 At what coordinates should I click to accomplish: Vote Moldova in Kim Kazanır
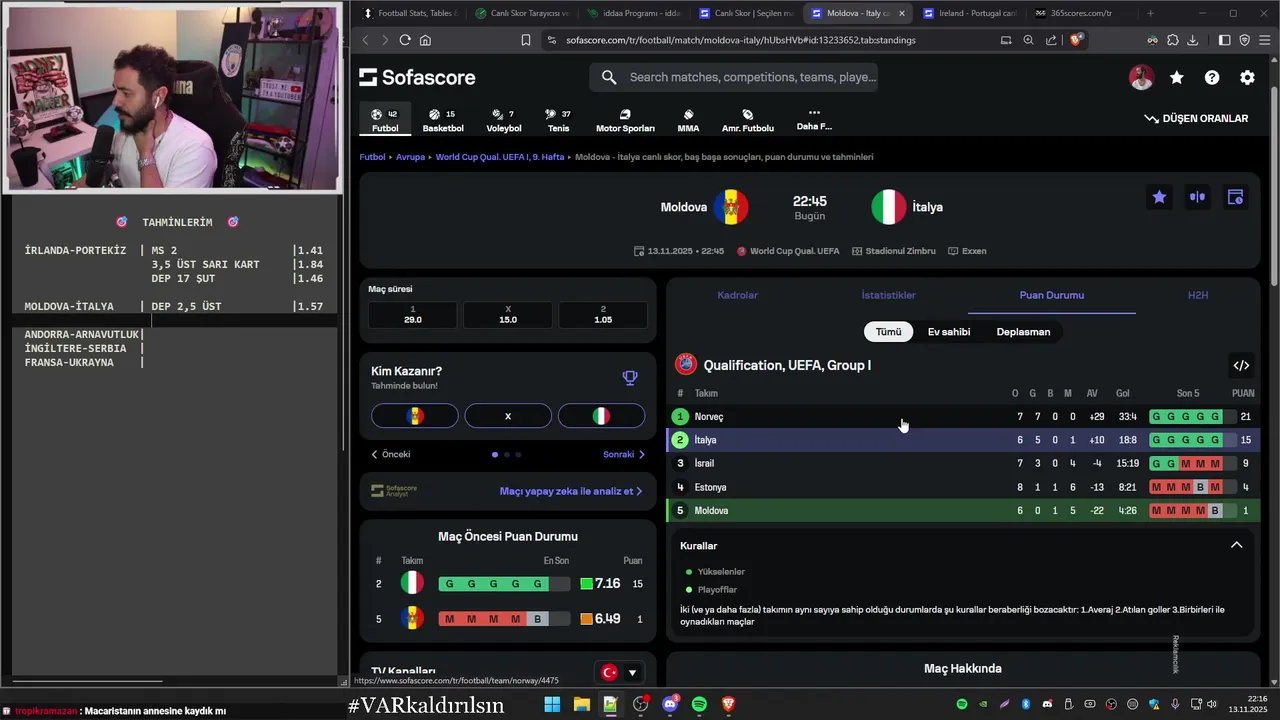415,416
